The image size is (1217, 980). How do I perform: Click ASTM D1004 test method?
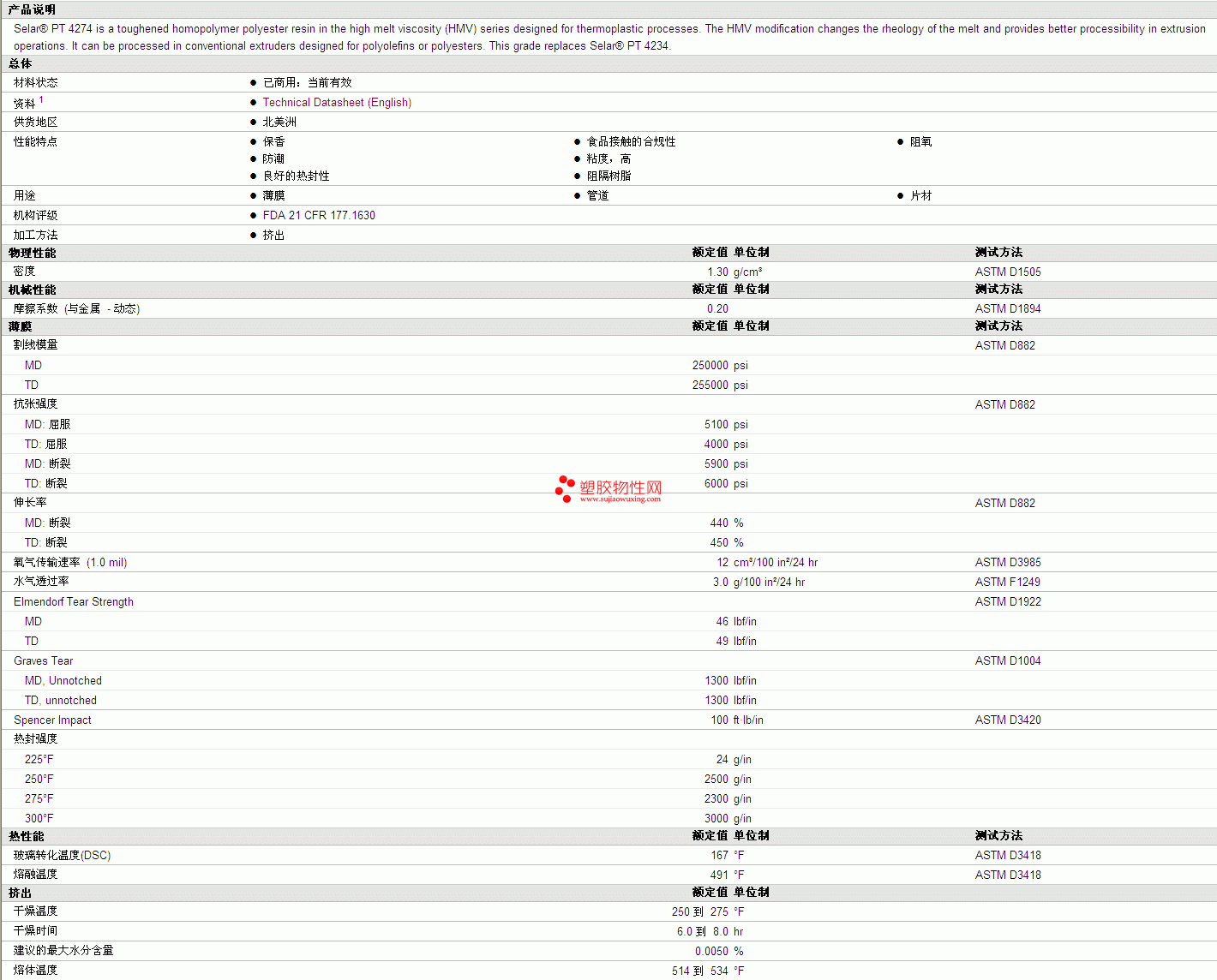pyautogui.click(x=1008, y=661)
